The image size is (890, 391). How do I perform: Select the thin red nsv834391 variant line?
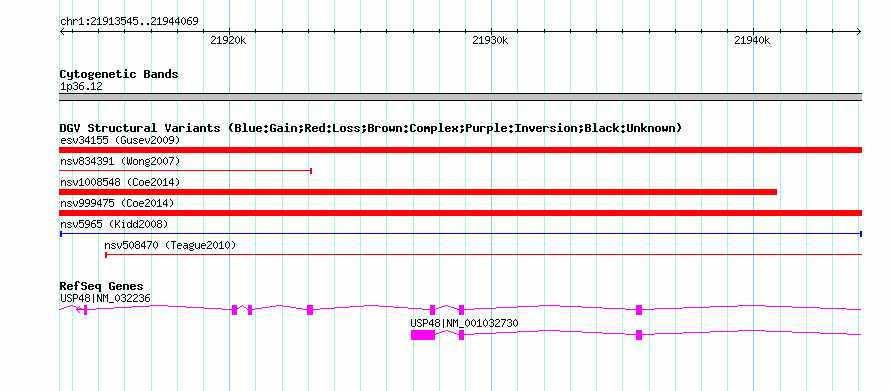pos(186,170)
